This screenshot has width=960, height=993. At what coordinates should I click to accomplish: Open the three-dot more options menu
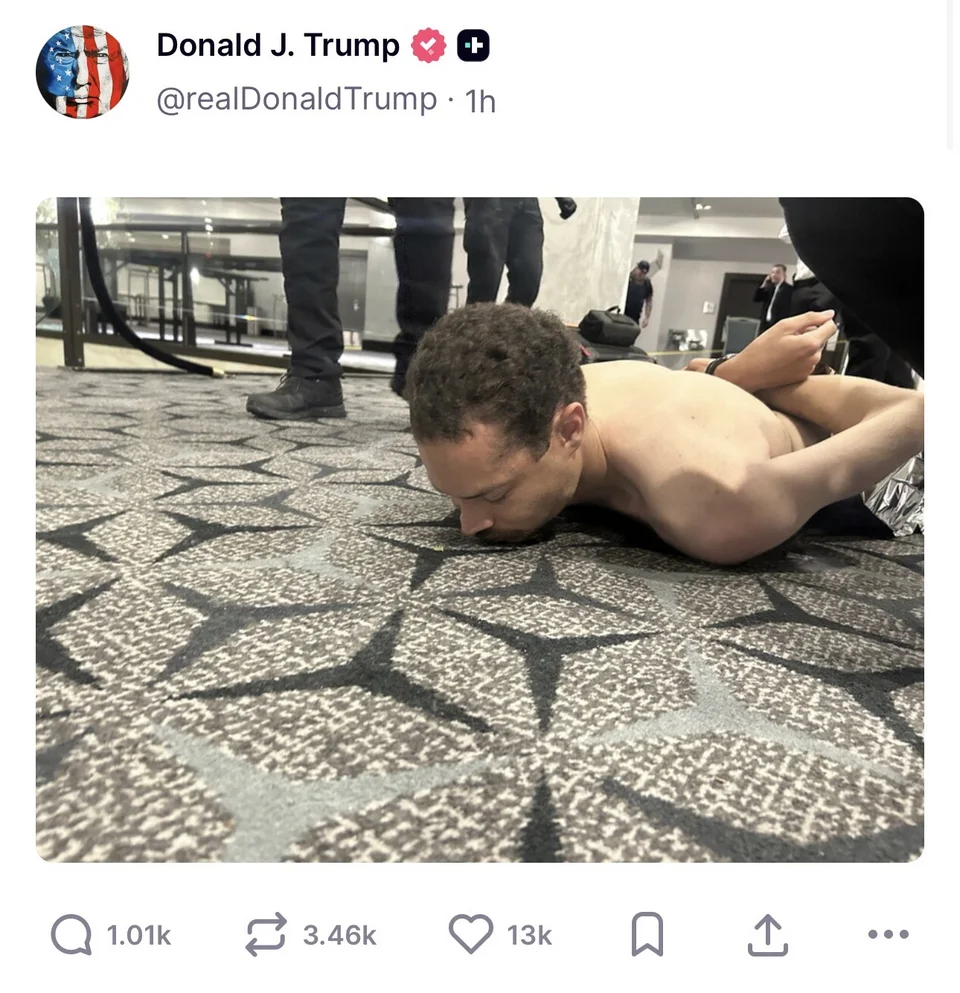pos(888,934)
